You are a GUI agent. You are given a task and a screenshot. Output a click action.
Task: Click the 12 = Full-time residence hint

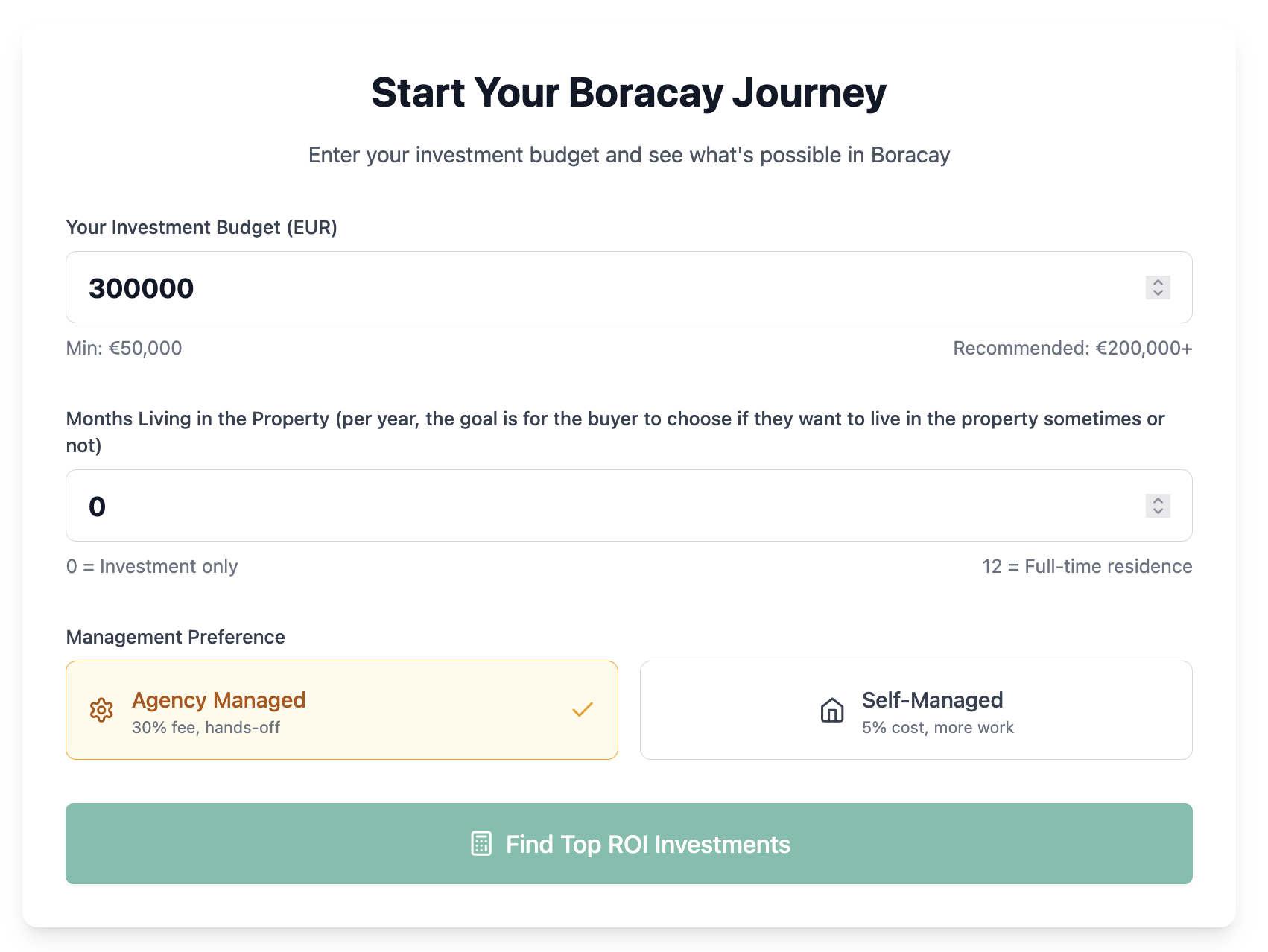pos(1088,566)
